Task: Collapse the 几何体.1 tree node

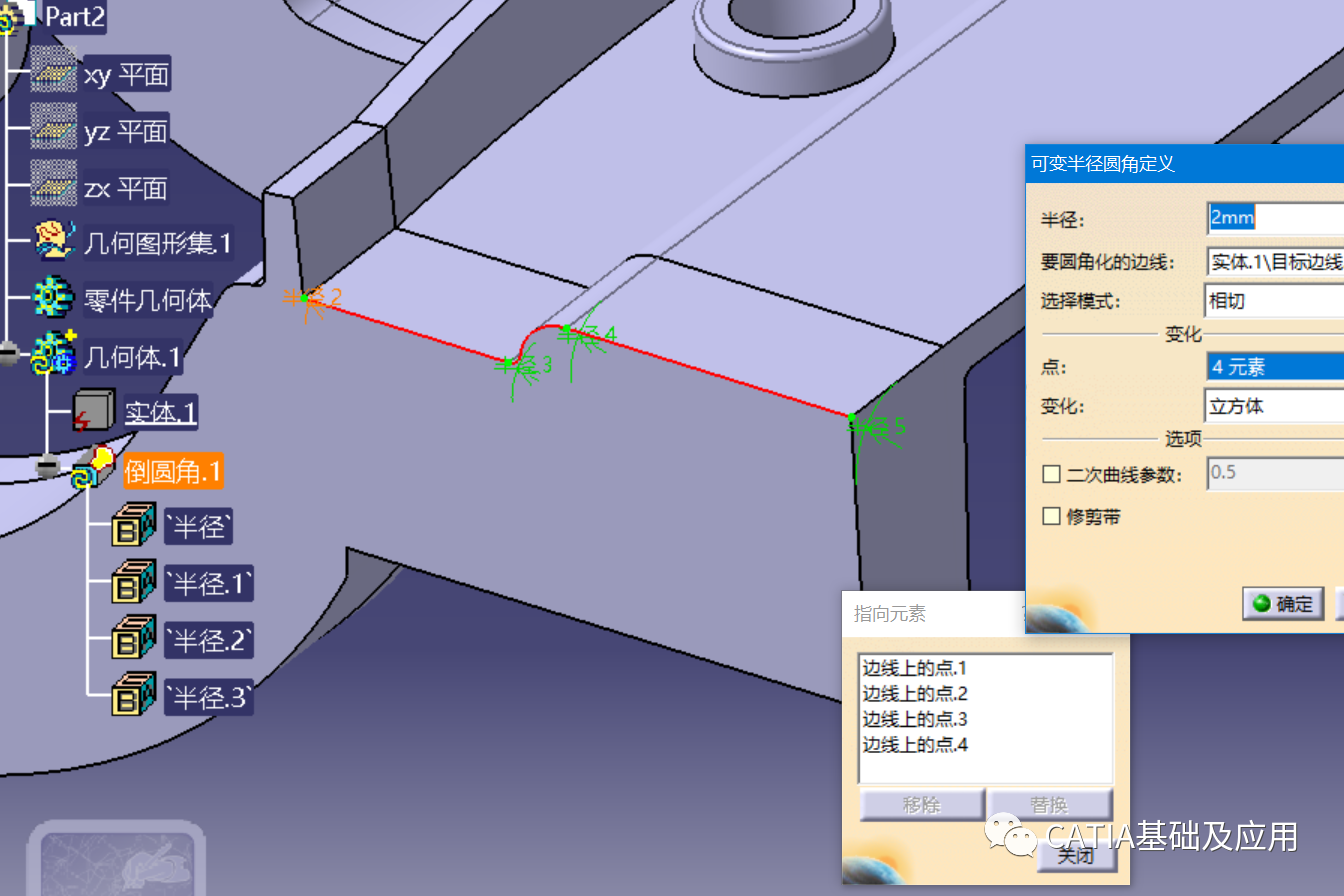Action: click(x=10, y=353)
